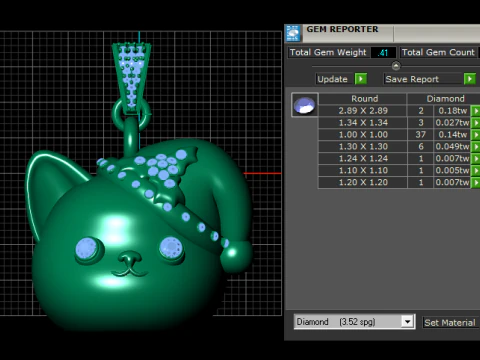This screenshot has width=480, height=360.
Task: Click the Diamond column header
Action: tap(444, 99)
